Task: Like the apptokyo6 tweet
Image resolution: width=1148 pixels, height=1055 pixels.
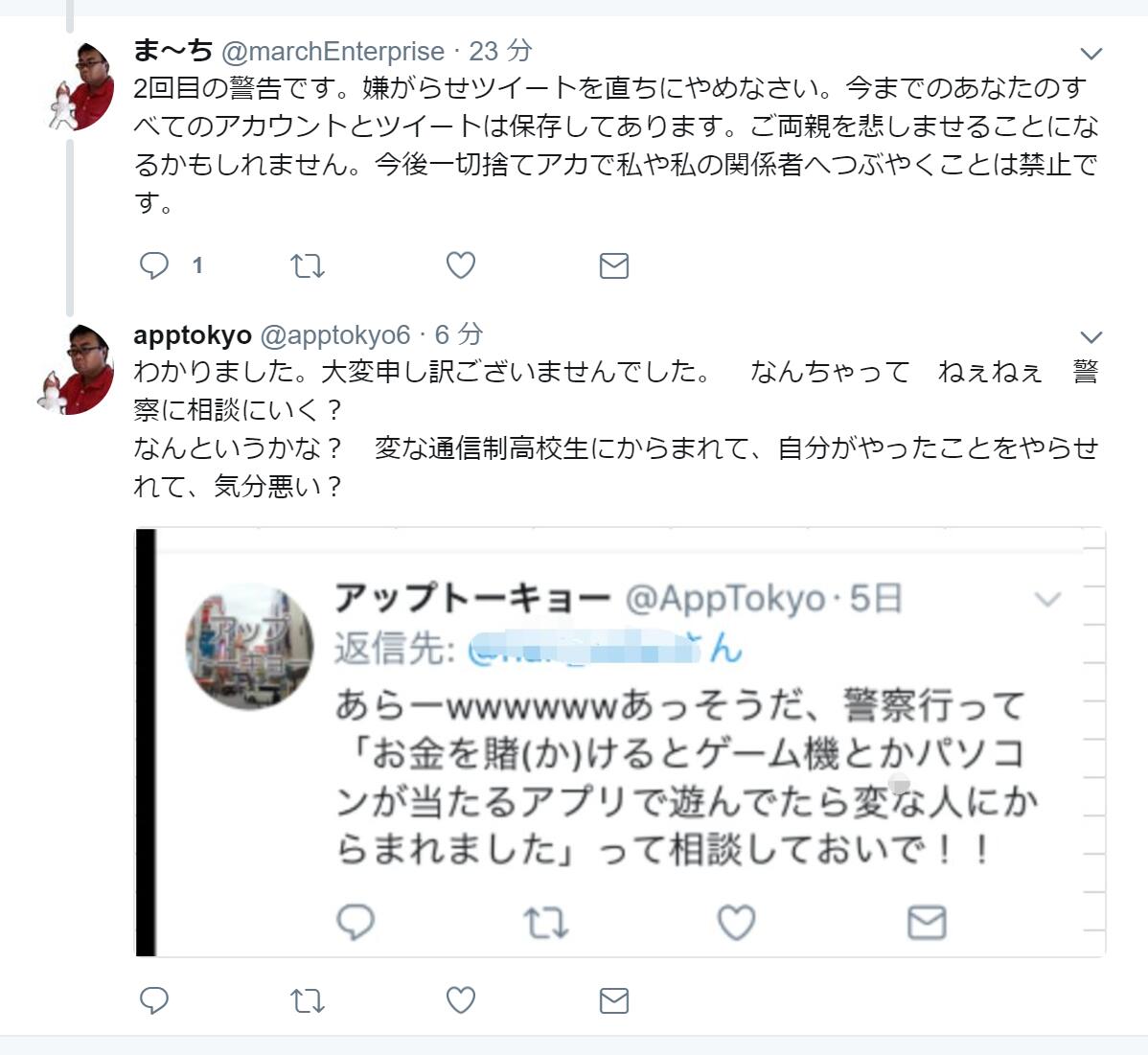Action: [x=461, y=1000]
